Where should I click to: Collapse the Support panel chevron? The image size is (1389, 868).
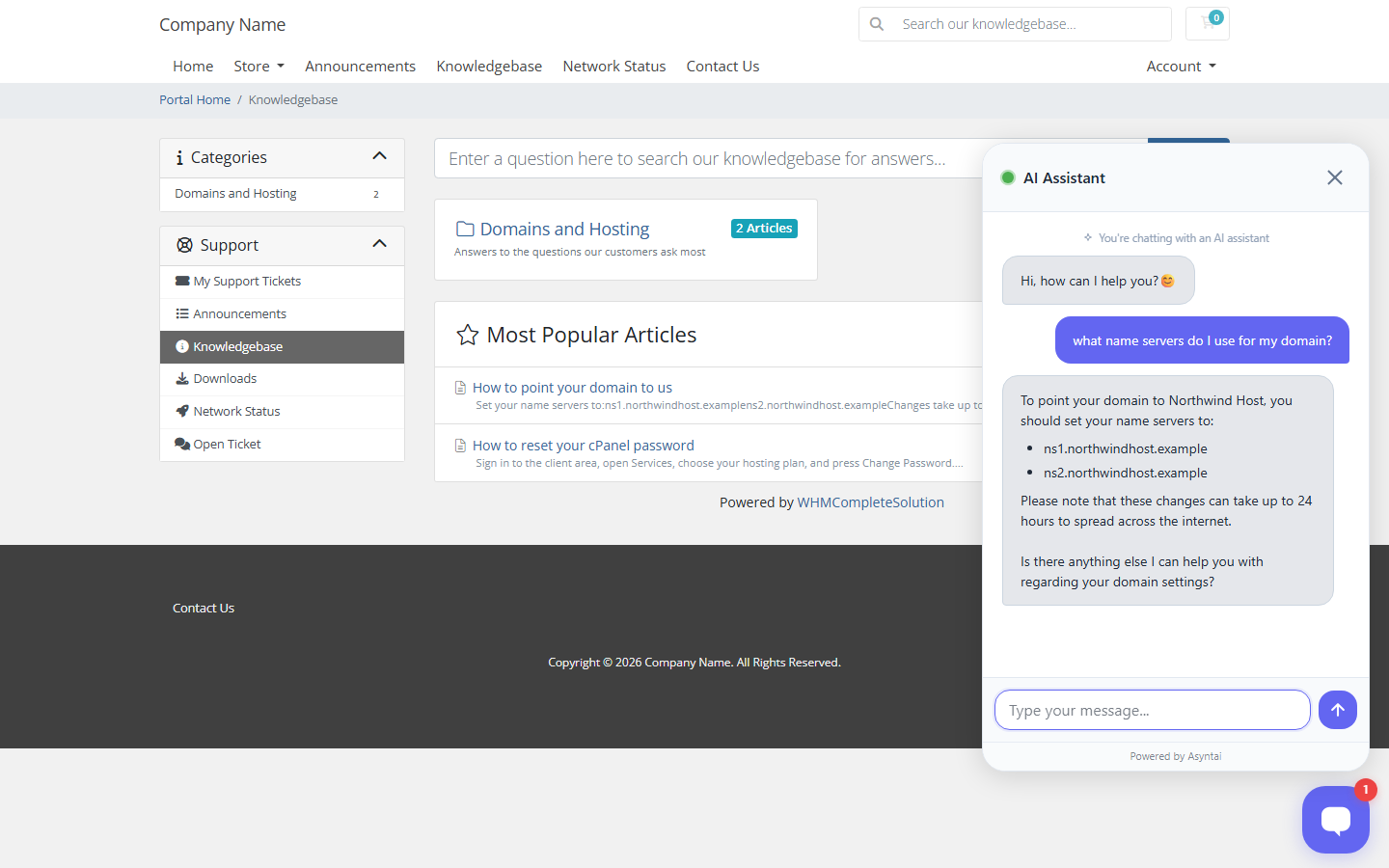click(x=379, y=244)
